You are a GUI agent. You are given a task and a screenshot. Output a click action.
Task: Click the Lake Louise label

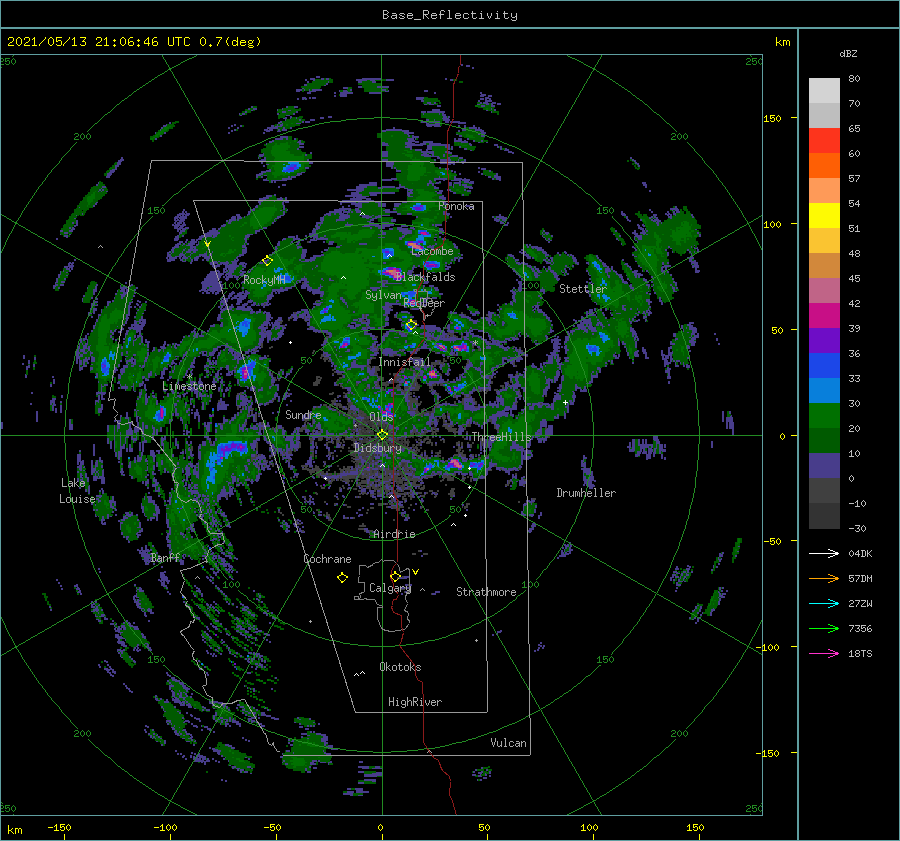pos(77,491)
